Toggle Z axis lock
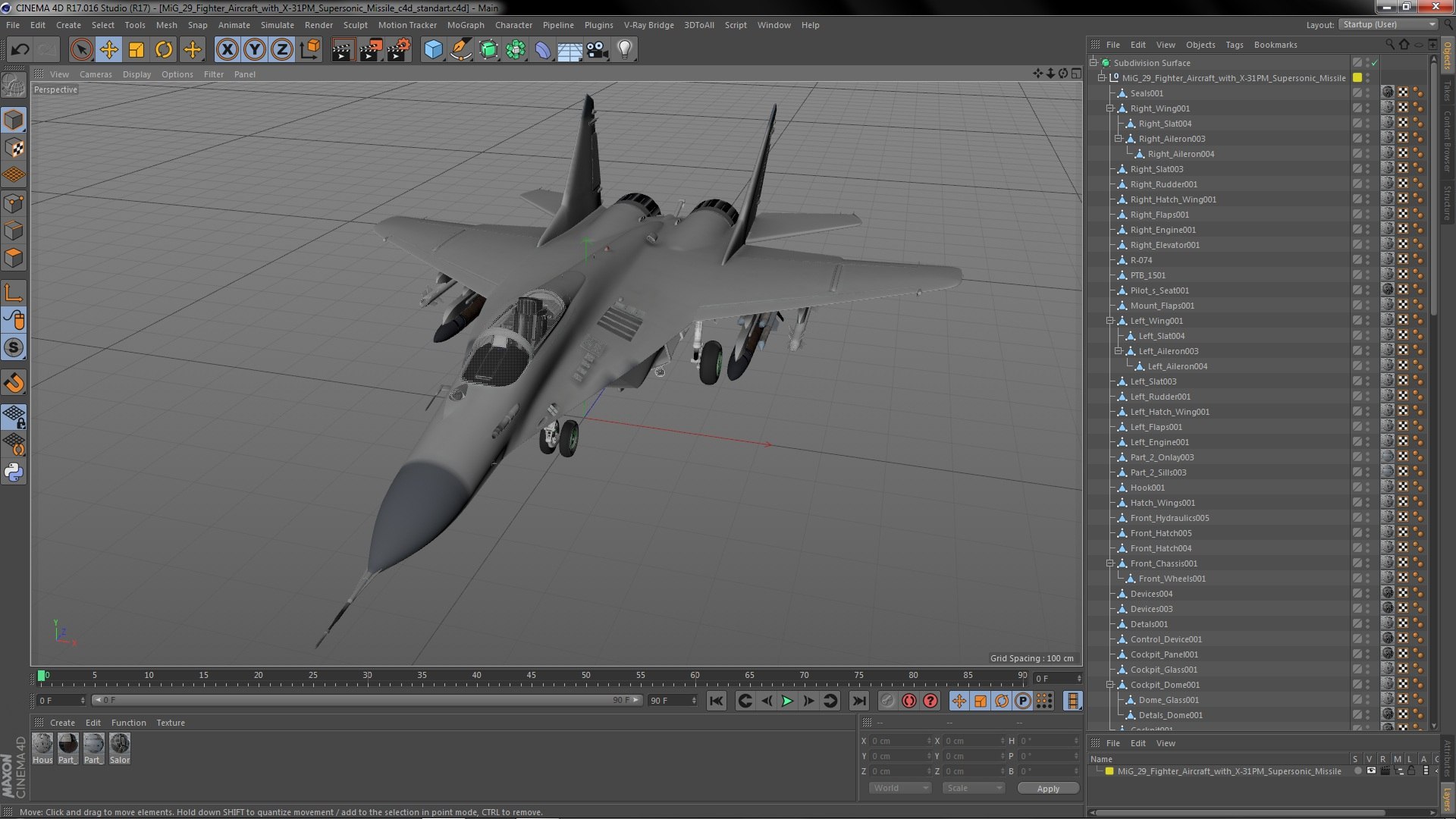Viewport: 1456px width, 819px height. (282, 50)
